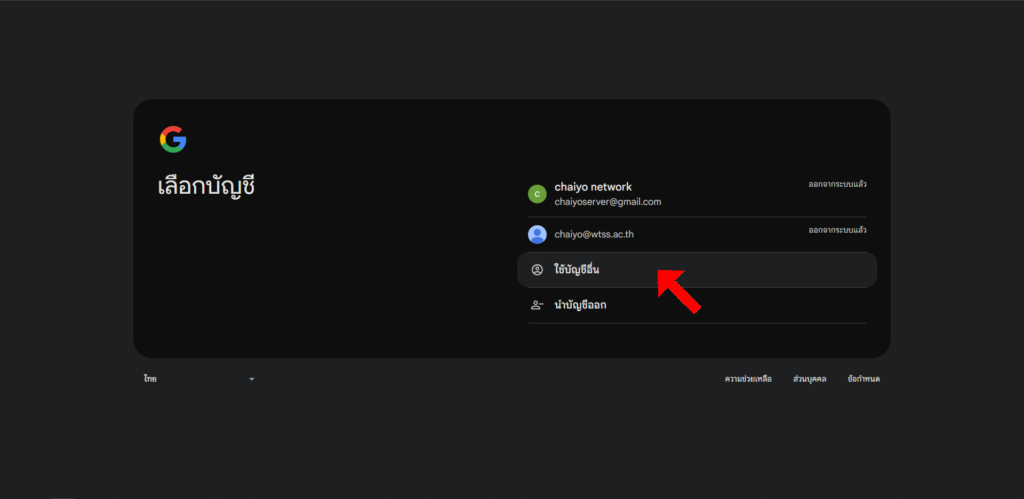Screen dimensions: 1024x499
Task: Open the ข้อกำหนด terms link
Action: click(x=863, y=379)
